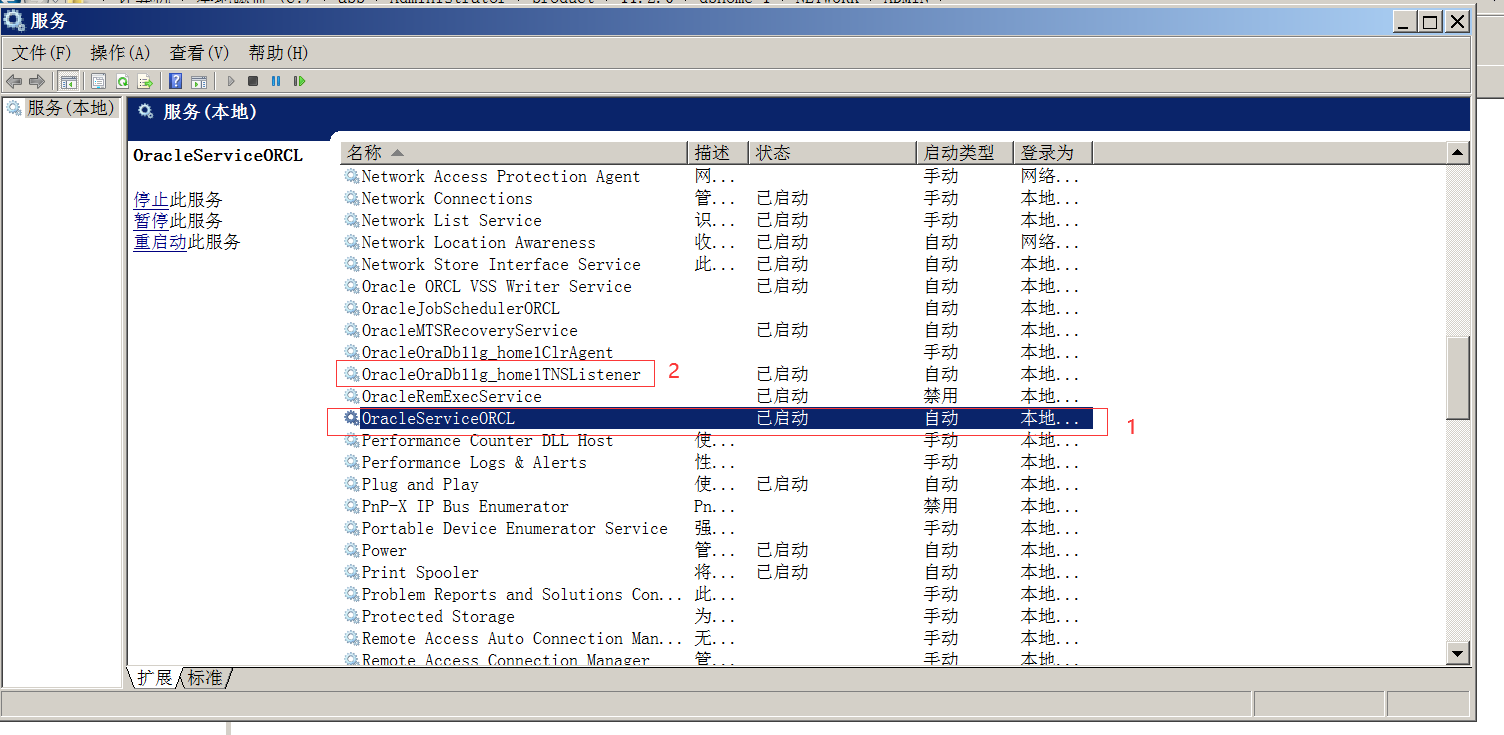The width and height of the screenshot is (1504, 735).
Task: Toggle the show/hide console tree icon
Action: 69,81
